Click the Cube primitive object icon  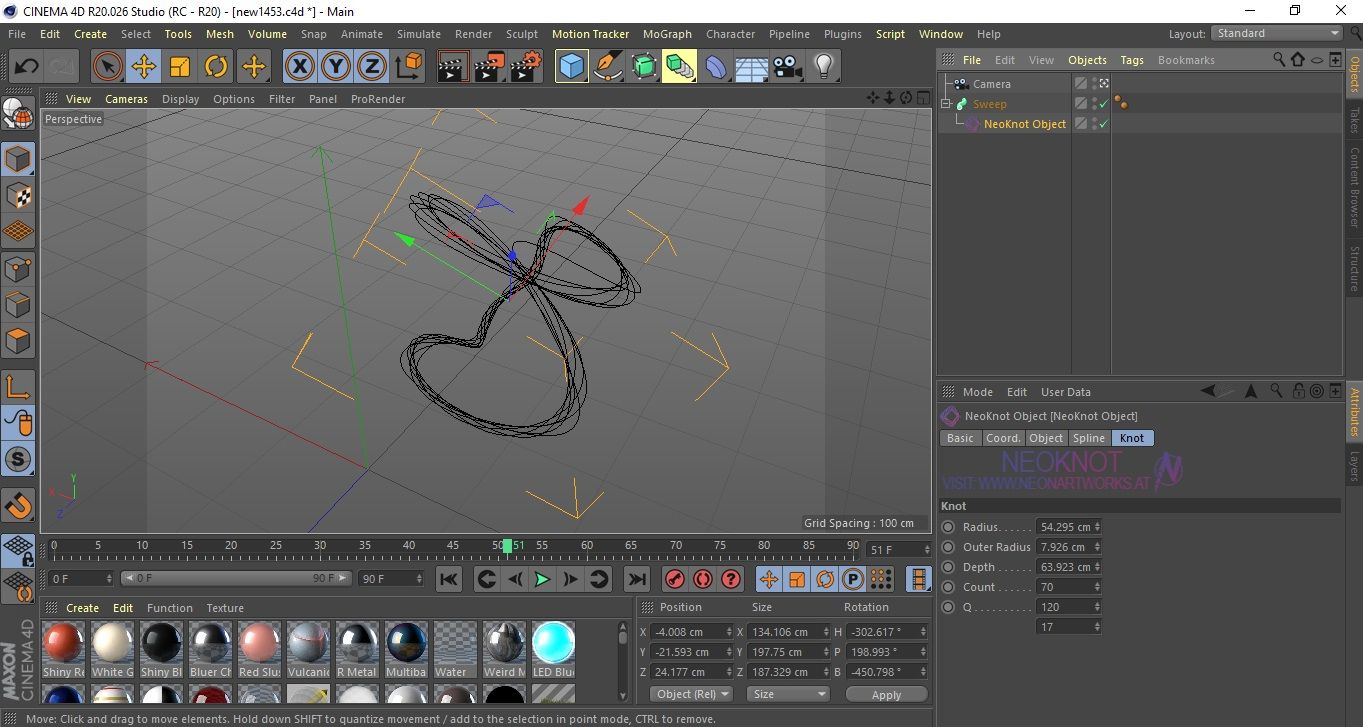tap(571, 67)
